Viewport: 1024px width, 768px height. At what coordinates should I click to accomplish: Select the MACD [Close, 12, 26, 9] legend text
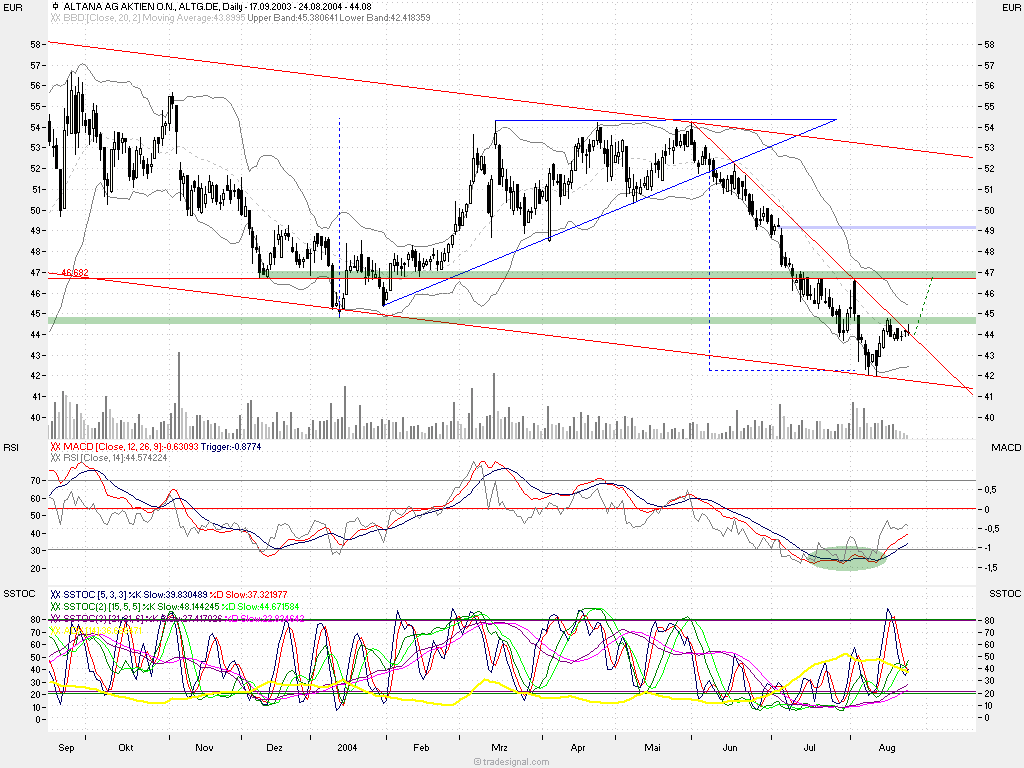point(131,447)
